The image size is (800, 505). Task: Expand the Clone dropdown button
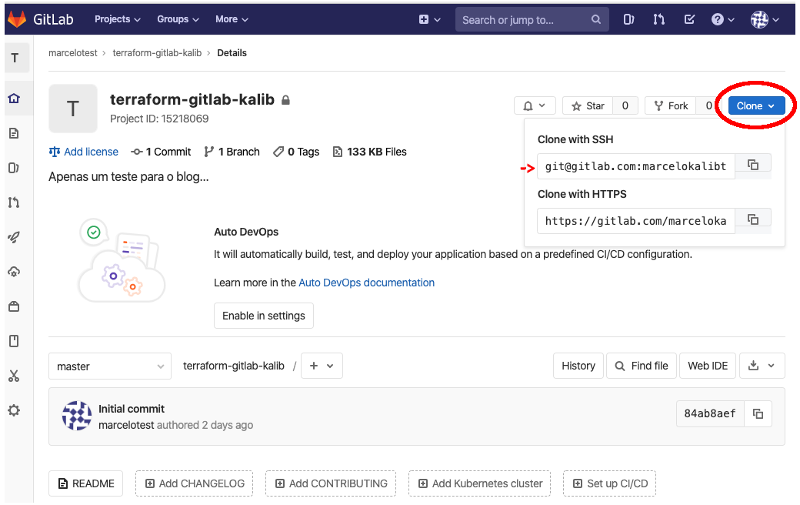(756, 106)
